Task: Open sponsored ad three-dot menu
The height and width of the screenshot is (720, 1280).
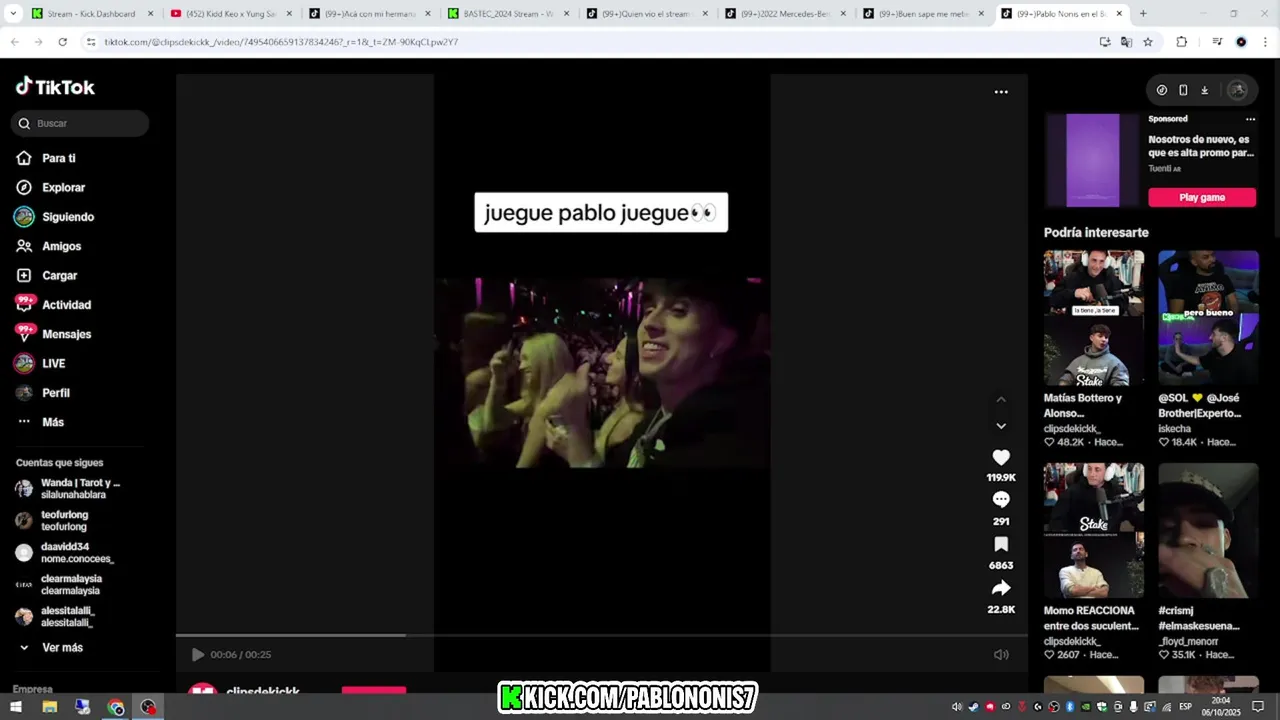Action: pos(1250,119)
